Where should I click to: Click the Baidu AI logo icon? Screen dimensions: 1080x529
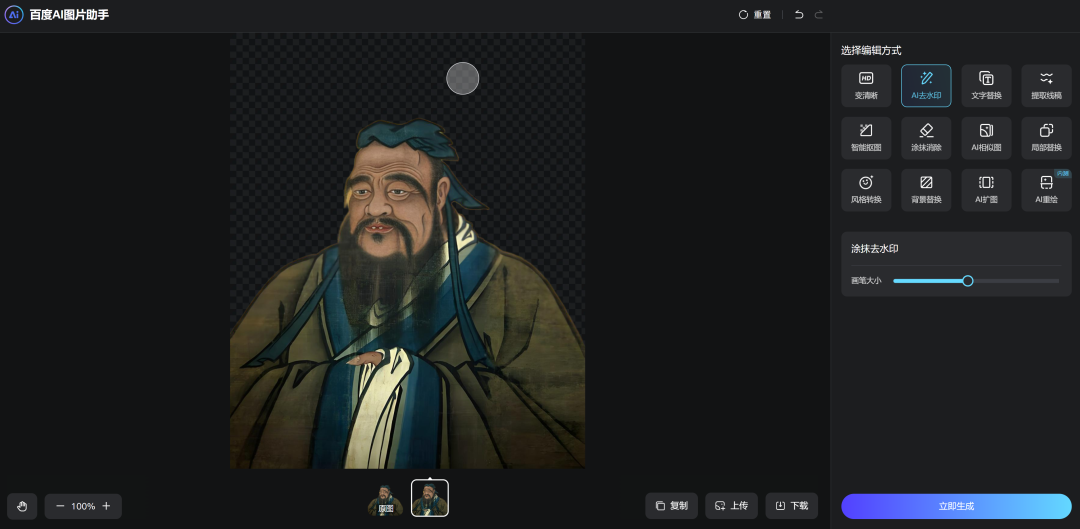pyautogui.click(x=14, y=14)
